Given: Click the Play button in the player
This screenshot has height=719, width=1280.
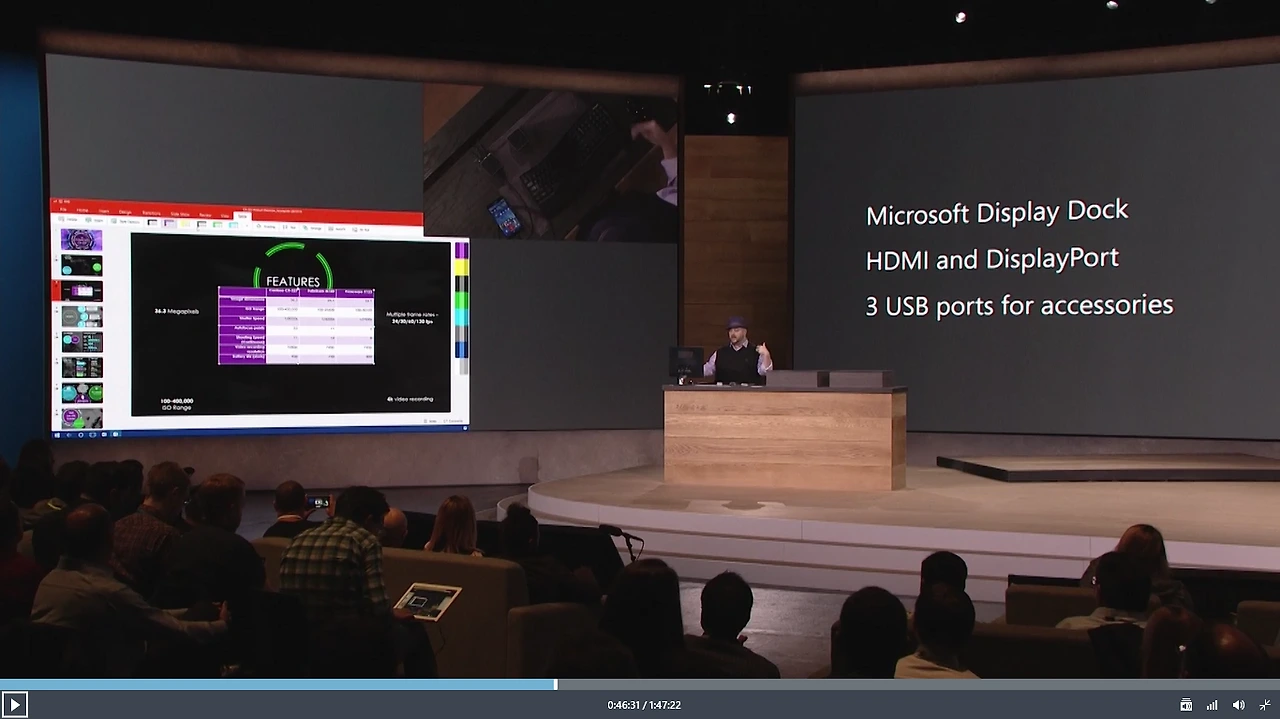Looking at the screenshot, I should (x=14, y=705).
